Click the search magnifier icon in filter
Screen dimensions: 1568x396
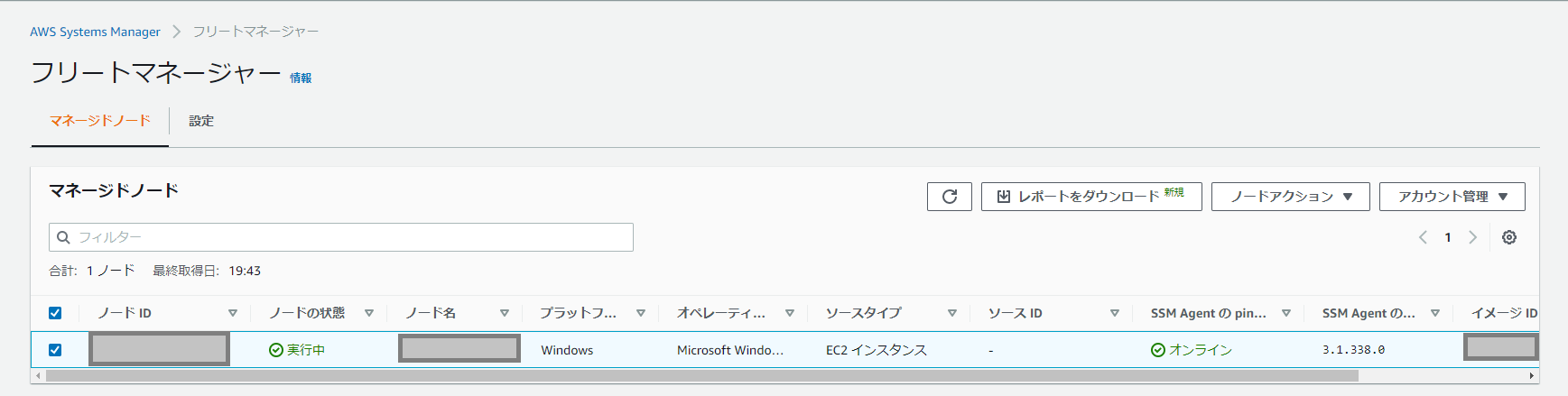[x=63, y=237]
